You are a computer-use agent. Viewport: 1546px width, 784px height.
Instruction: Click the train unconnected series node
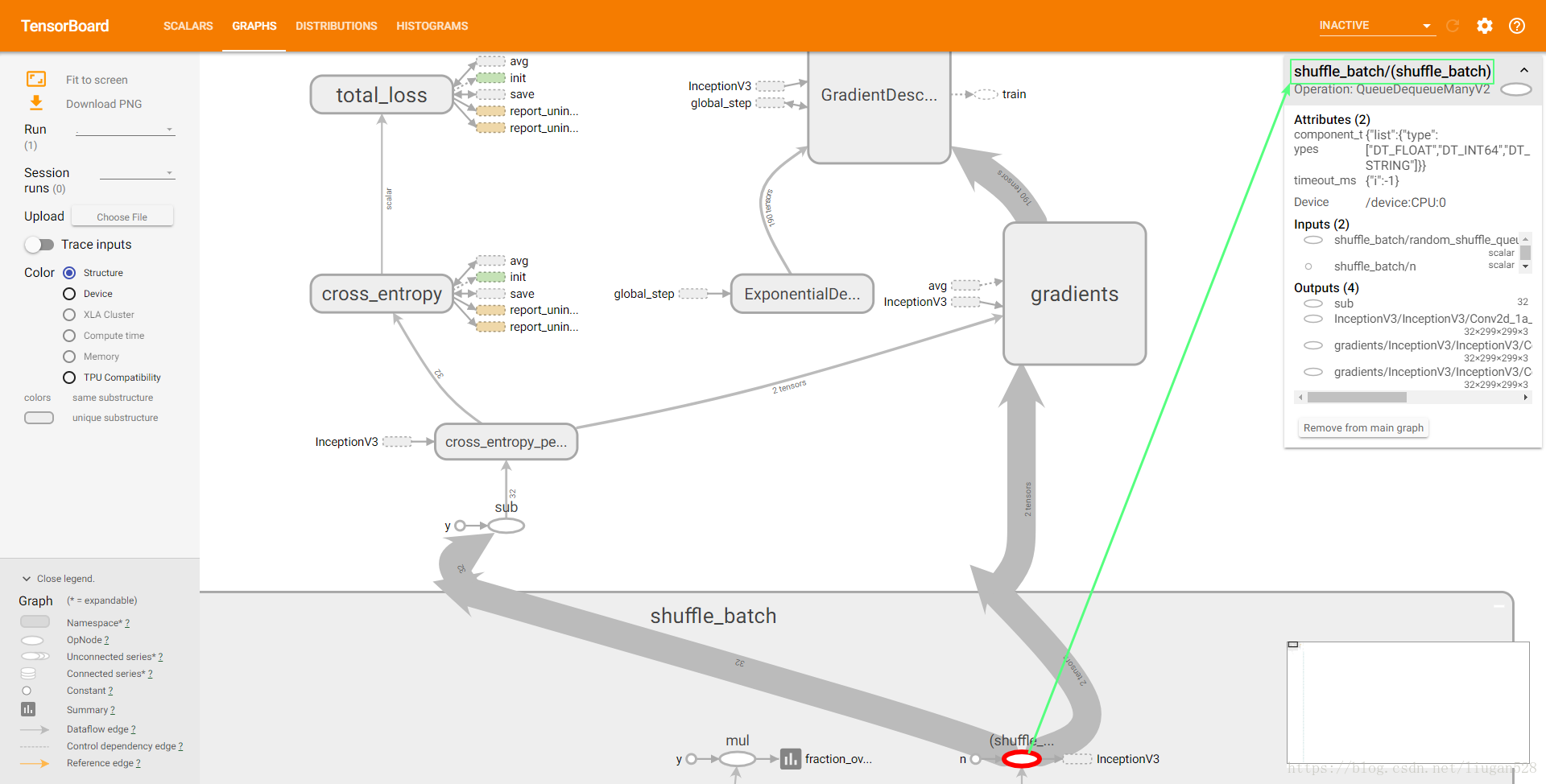tap(986, 94)
